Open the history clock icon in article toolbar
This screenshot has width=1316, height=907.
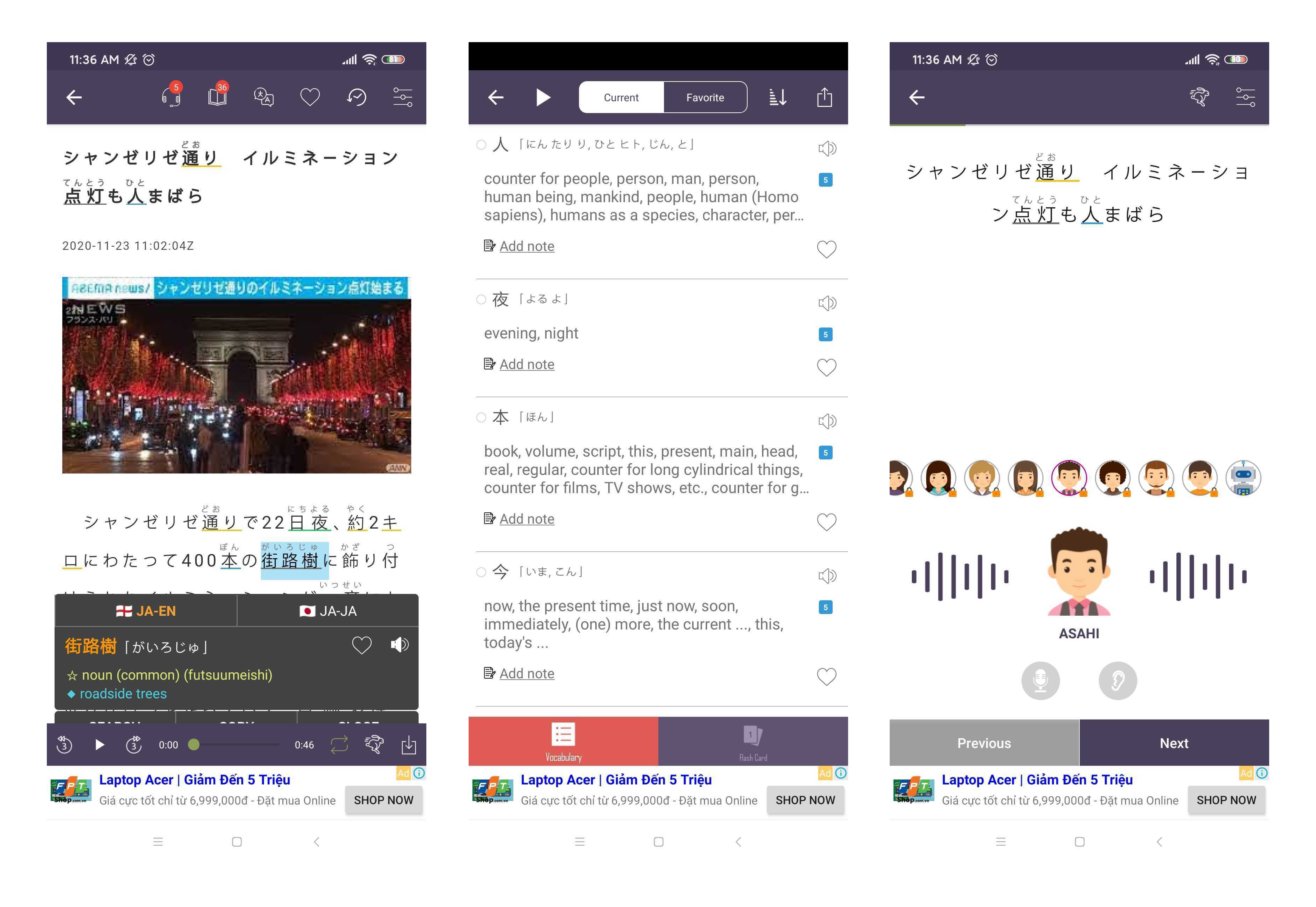[357, 97]
